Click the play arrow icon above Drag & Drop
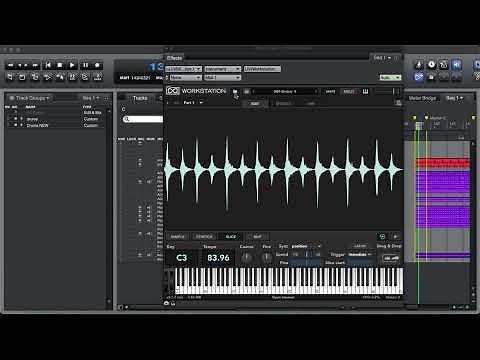The image size is (480, 360). coord(396,236)
